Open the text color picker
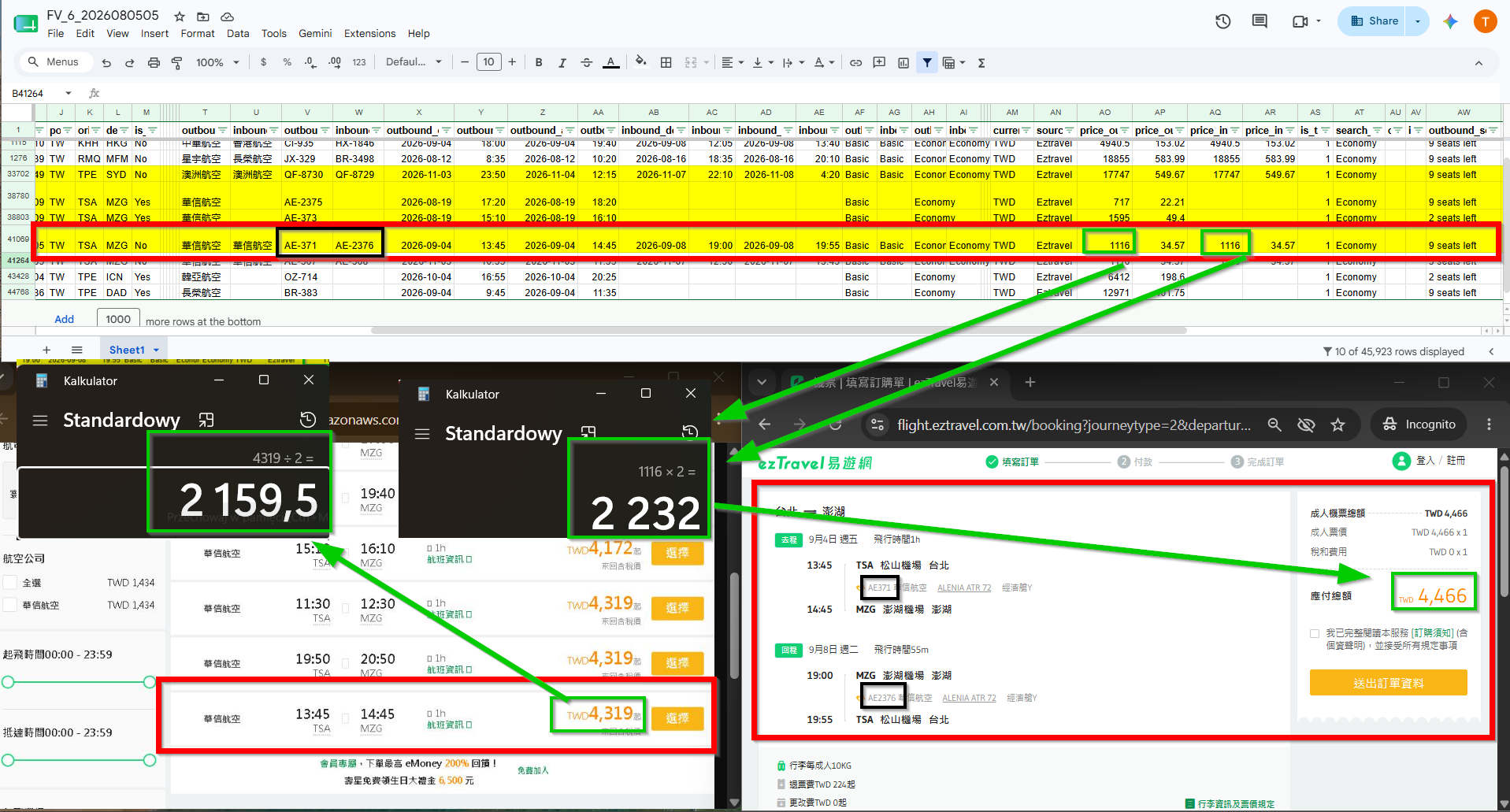The height and width of the screenshot is (812, 1510). click(610, 63)
